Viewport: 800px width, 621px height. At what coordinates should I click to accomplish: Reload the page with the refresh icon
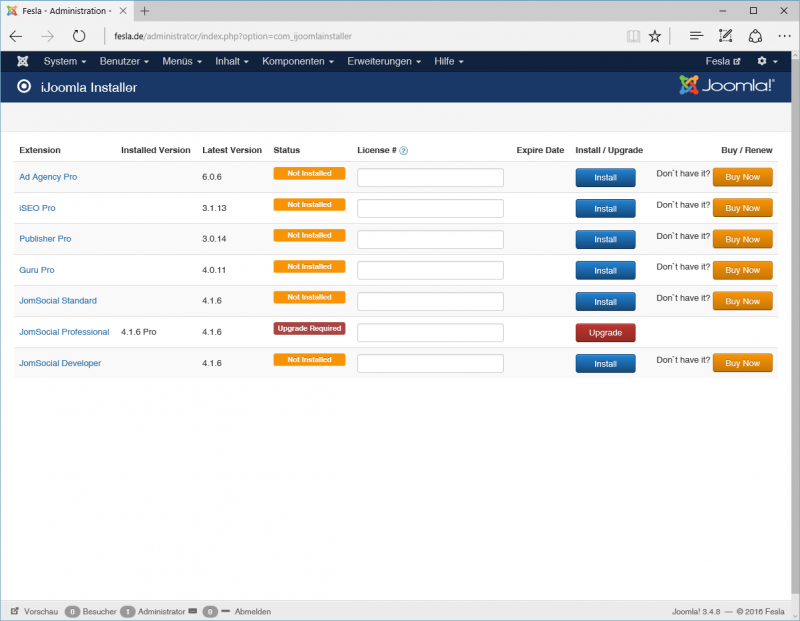(79, 36)
